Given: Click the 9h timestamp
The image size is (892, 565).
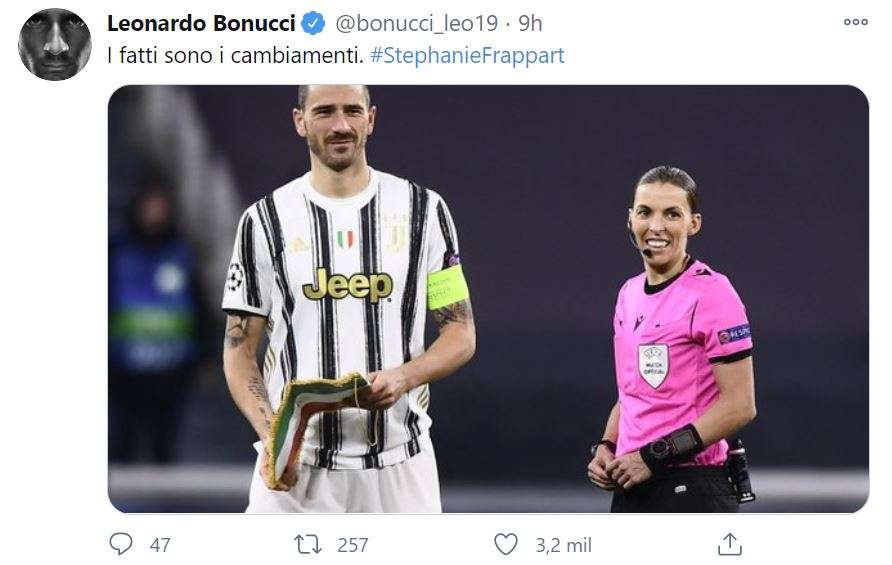Looking at the screenshot, I should tap(530, 23).
